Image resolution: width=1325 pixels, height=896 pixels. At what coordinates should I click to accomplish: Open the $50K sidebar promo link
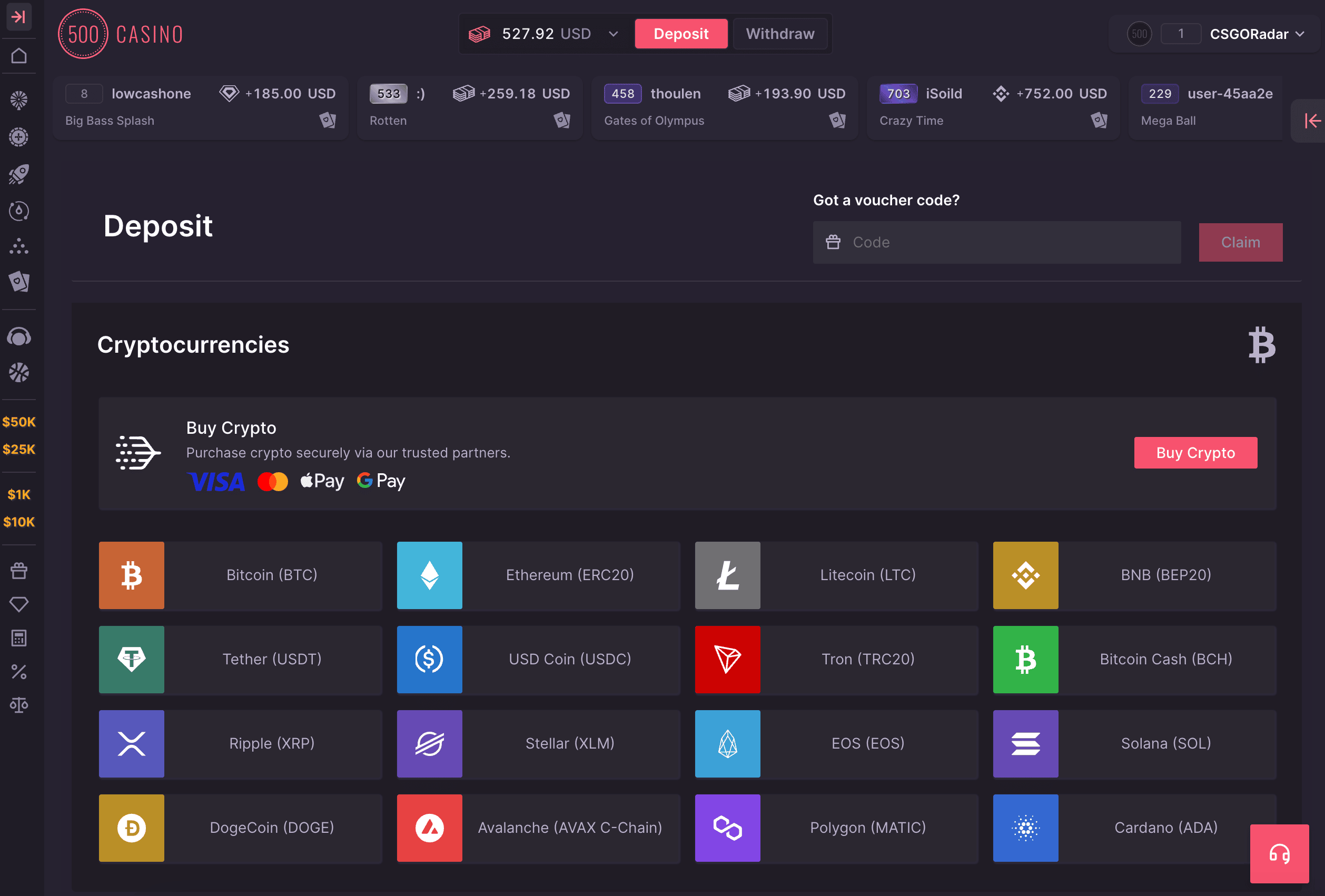[19, 422]
